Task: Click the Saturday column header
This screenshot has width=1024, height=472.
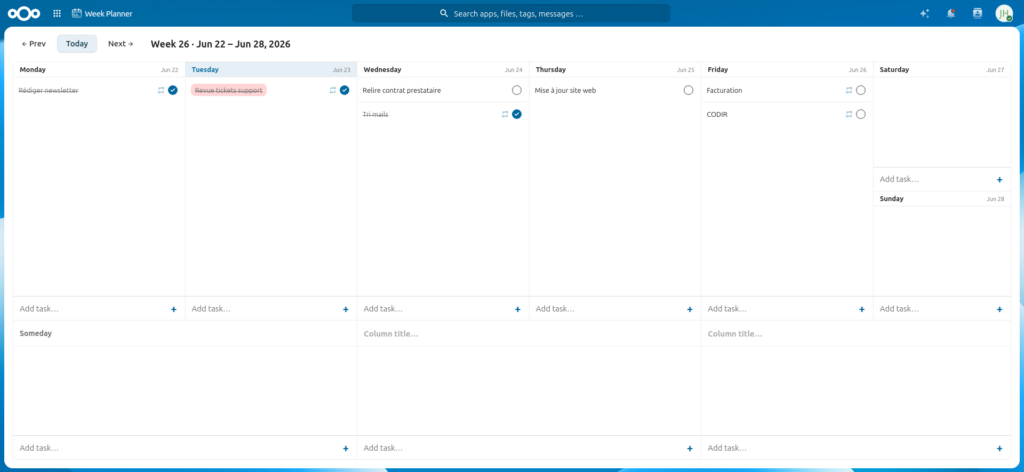Action: [x=942, y=69]
